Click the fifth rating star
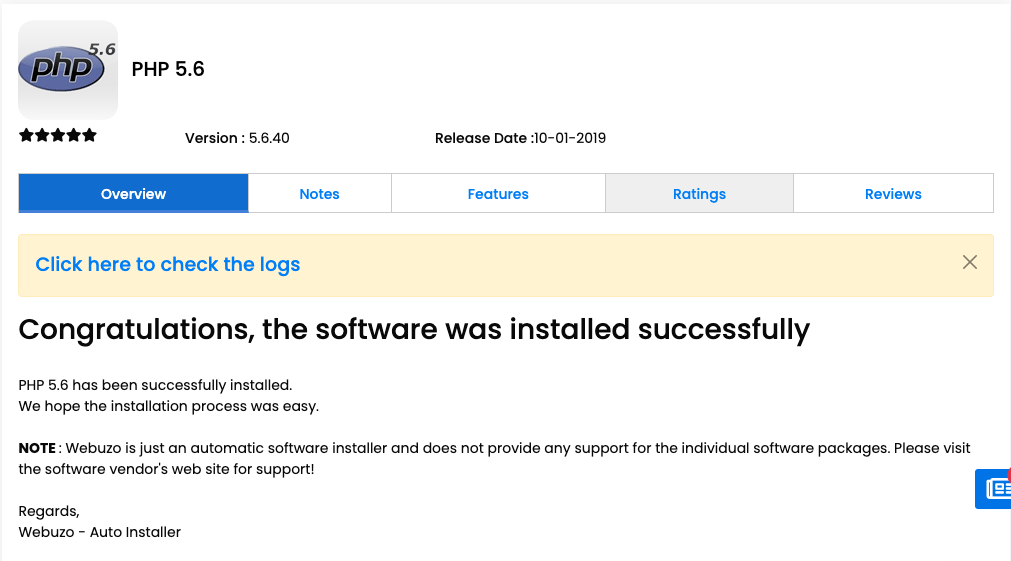Screen dimensions: 1011x561 pos(90,136)
